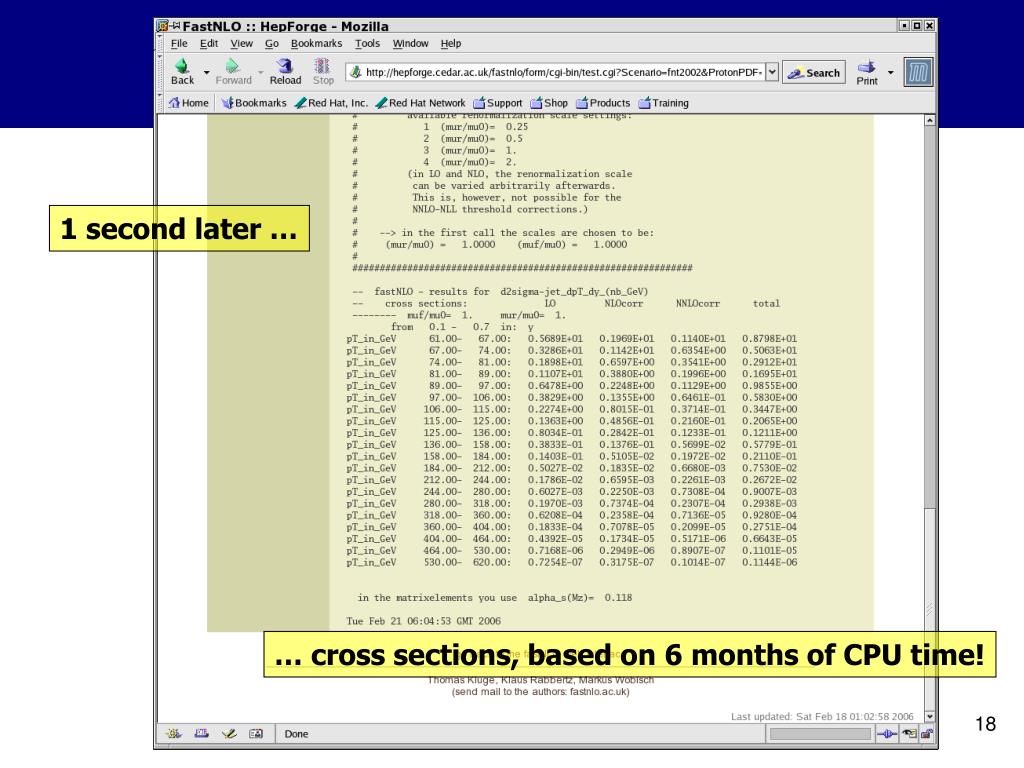Click the 'NLOcorr' column header
This screenshot has height=768, width=1024.
pos(624,303)
